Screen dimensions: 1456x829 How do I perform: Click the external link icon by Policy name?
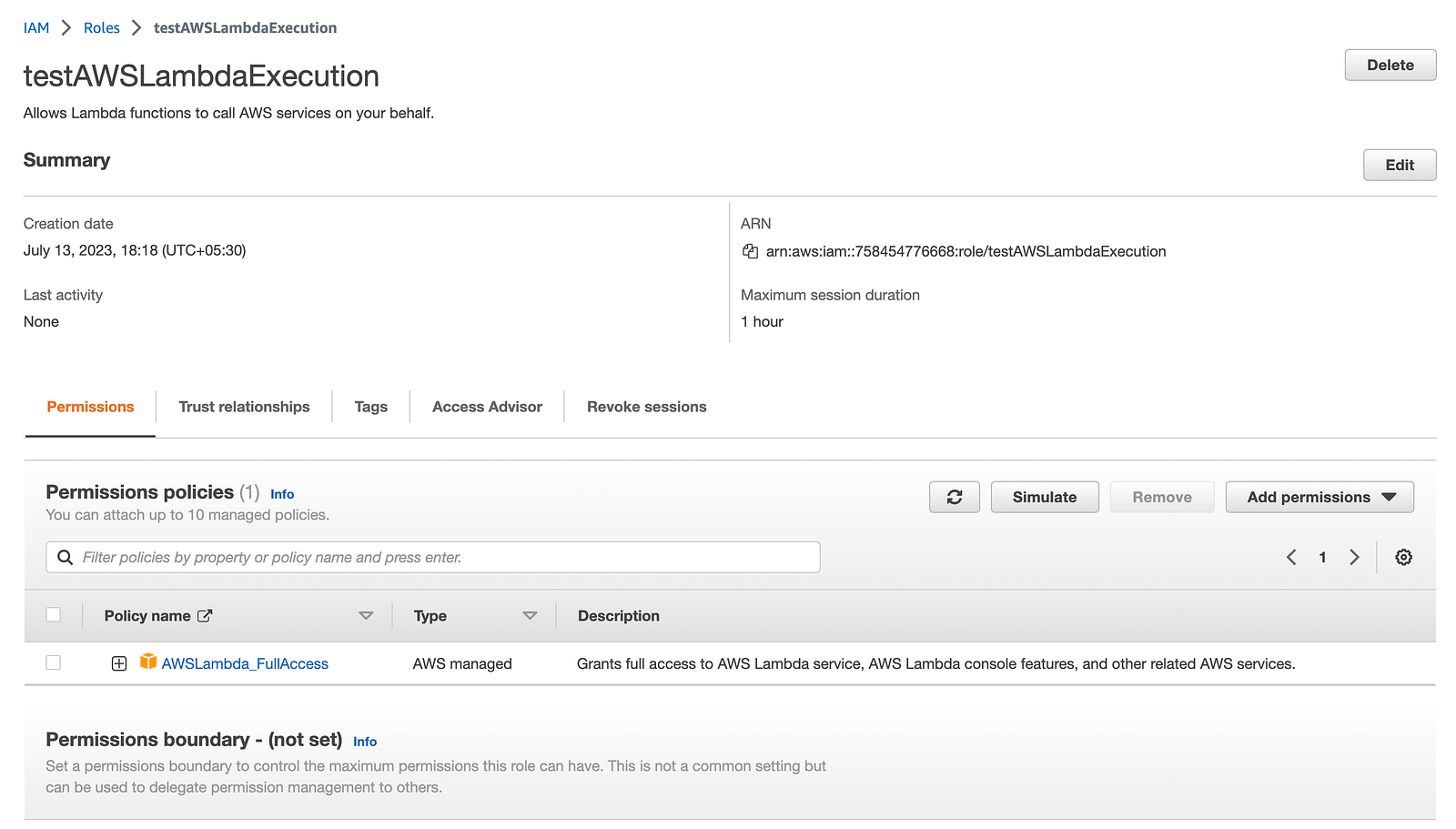pyautogui.click(x=205, y=616)
